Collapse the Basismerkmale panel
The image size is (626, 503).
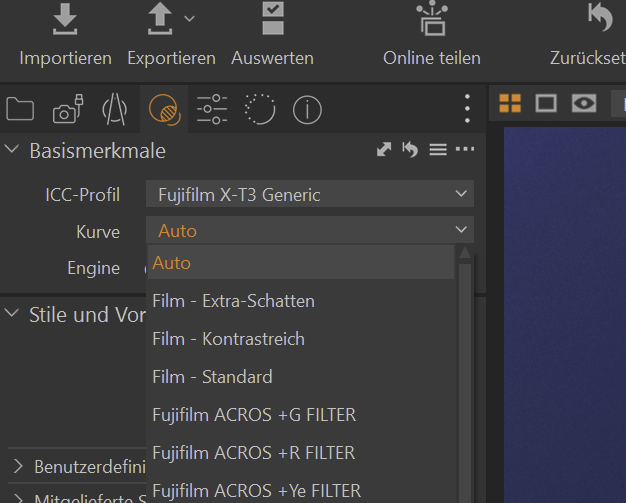tap(13, 150)
